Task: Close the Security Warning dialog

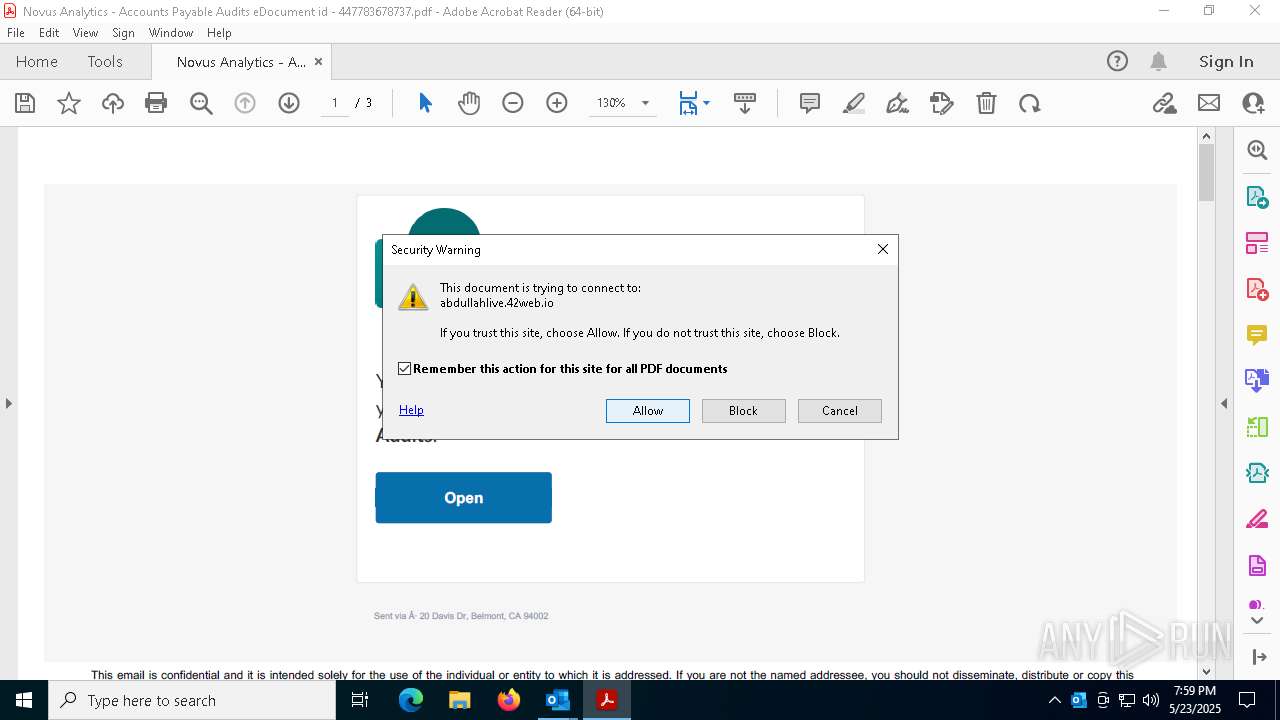Action: click(x=883, y=249)
